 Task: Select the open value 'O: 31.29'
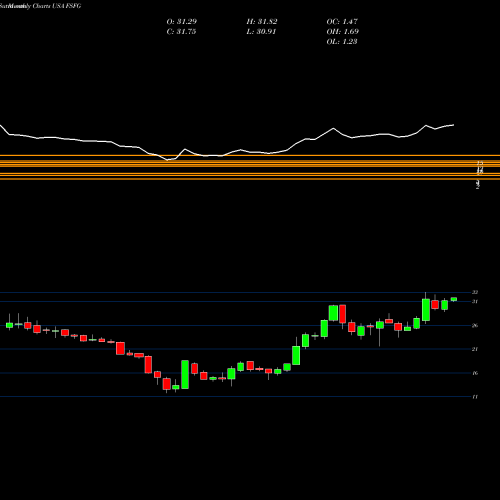[182, 21]
